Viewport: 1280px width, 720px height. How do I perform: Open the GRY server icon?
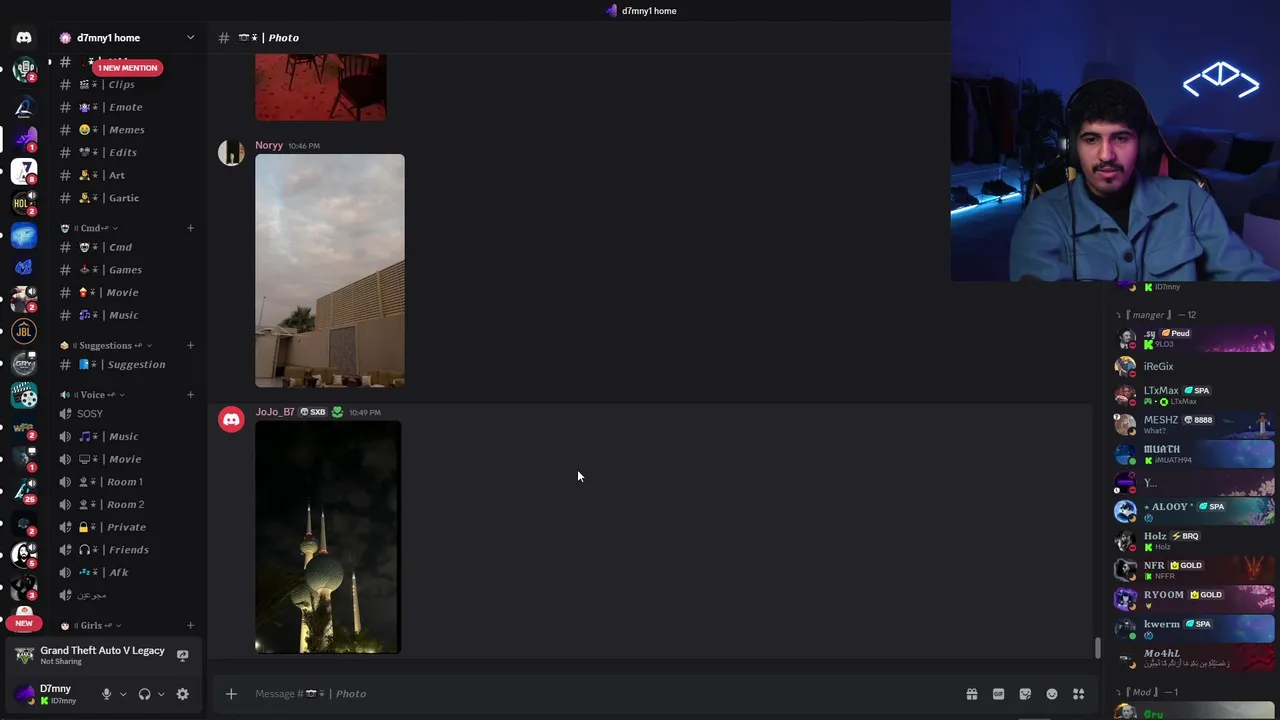click(x=24, y=364)
